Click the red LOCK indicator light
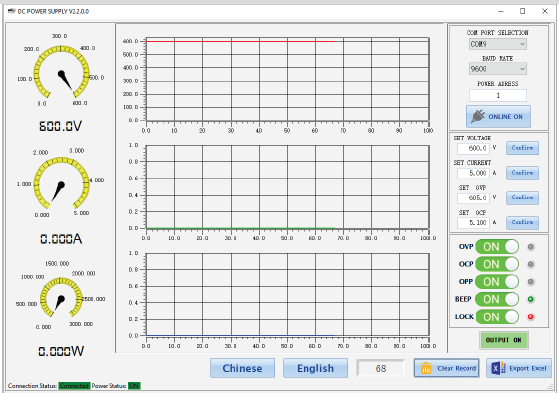This screenshot has width=559, height=393. tap(530, 317)
